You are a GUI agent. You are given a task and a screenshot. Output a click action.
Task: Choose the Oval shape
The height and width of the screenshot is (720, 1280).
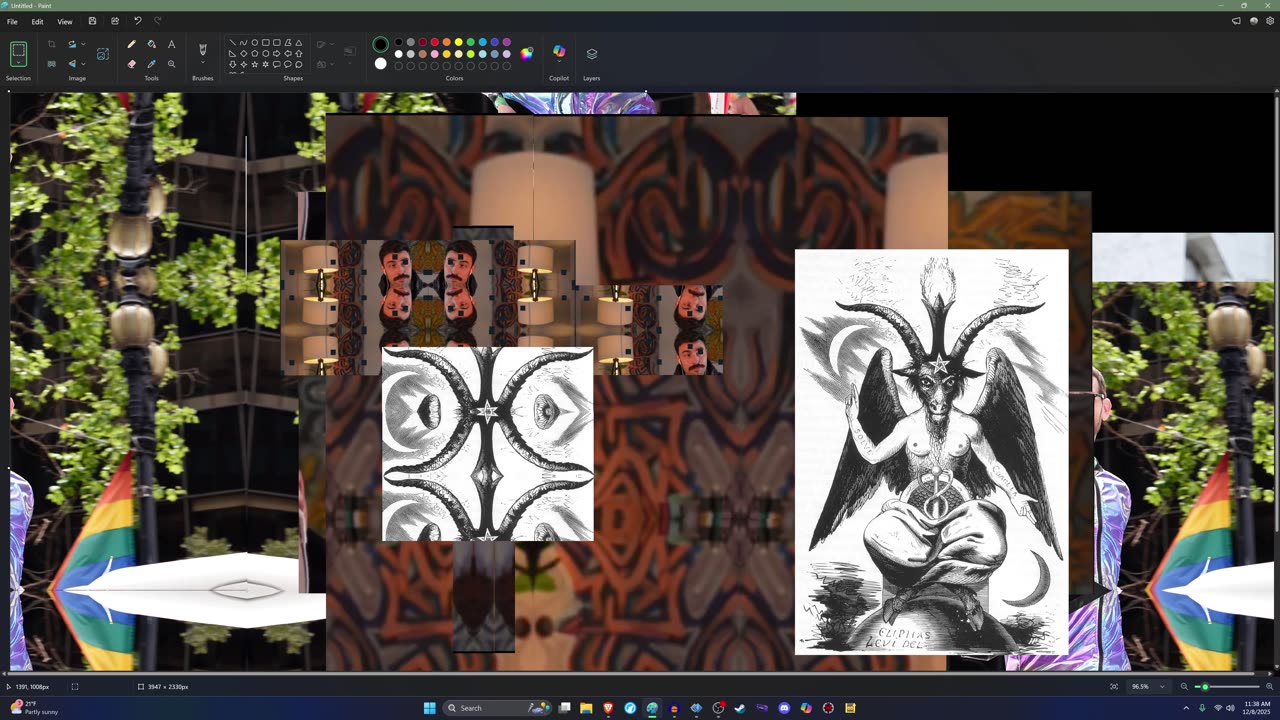point(254,42)
